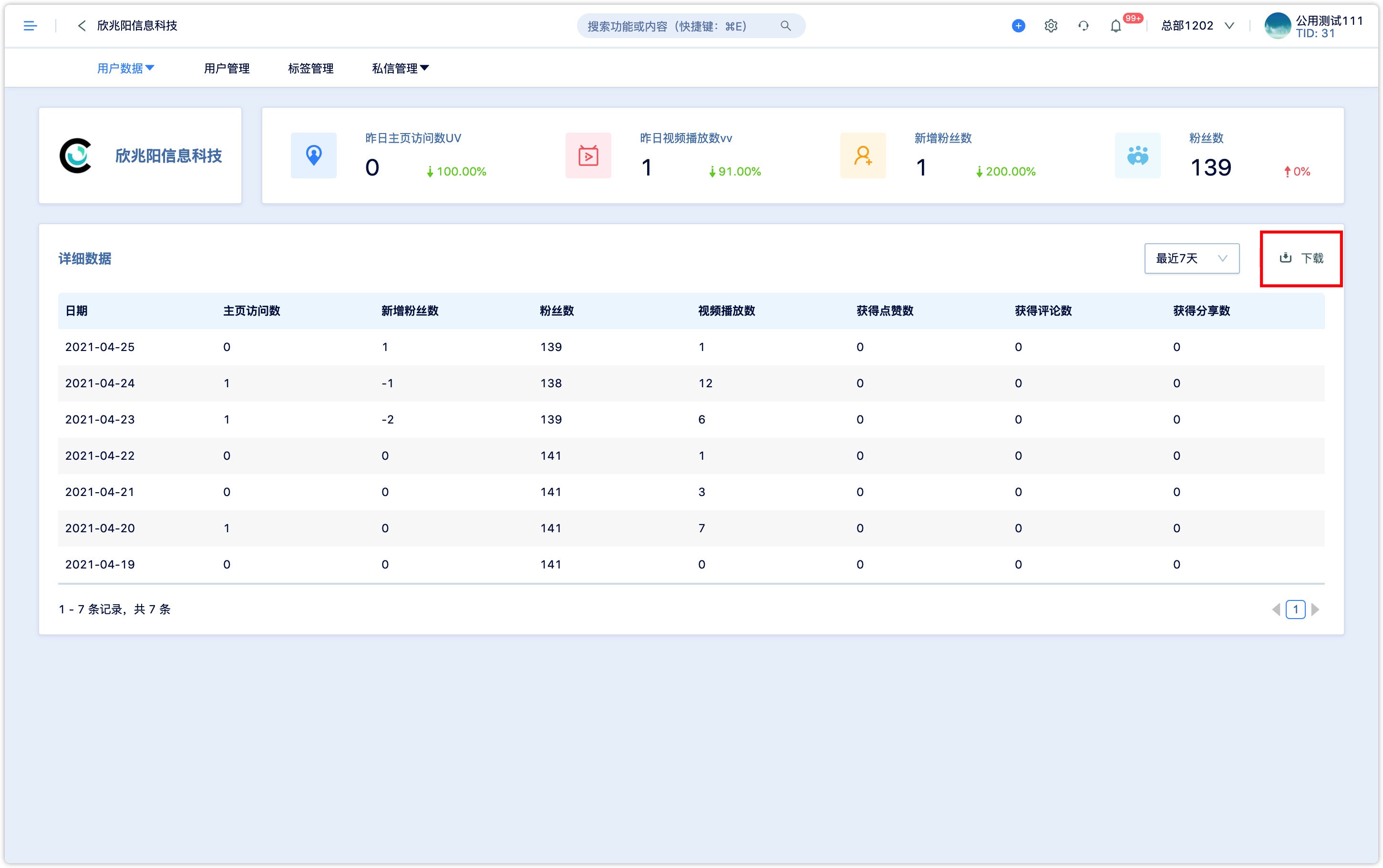Click the 获得评论数 column header

1043,310
